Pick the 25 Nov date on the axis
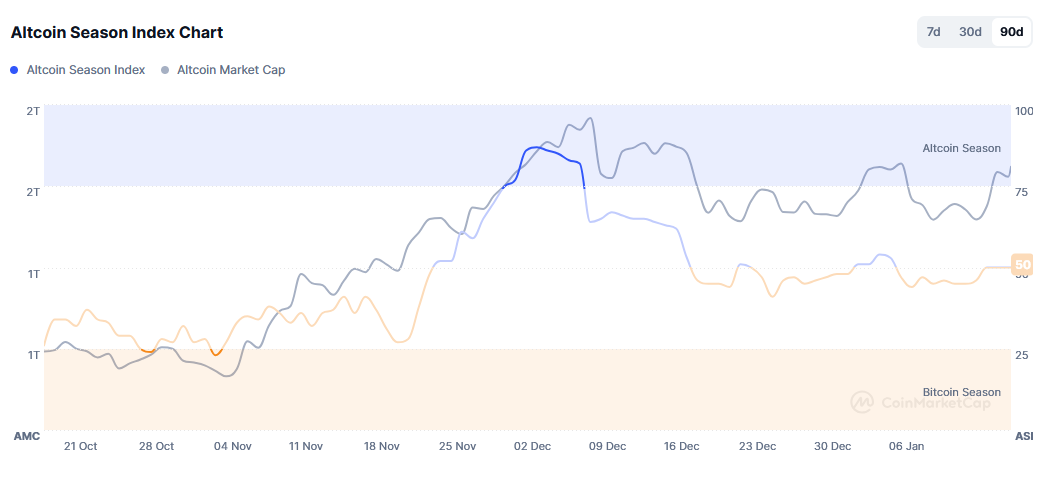Image resolution: width=1044 pixels, height=479 pixels. [x=458, y=446]
